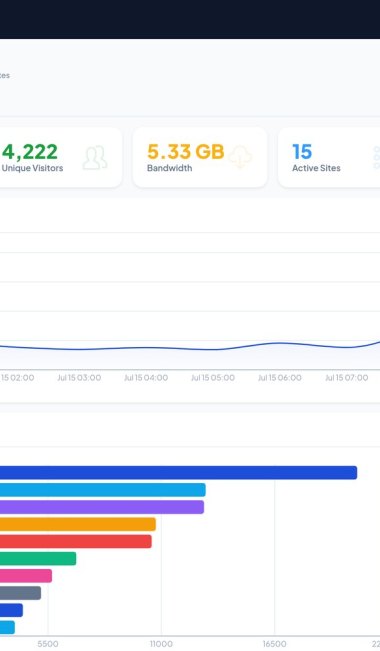Click the Jul 15 03:00 axis label
Viewport: 380px width, 651px height.
[79, 378]
